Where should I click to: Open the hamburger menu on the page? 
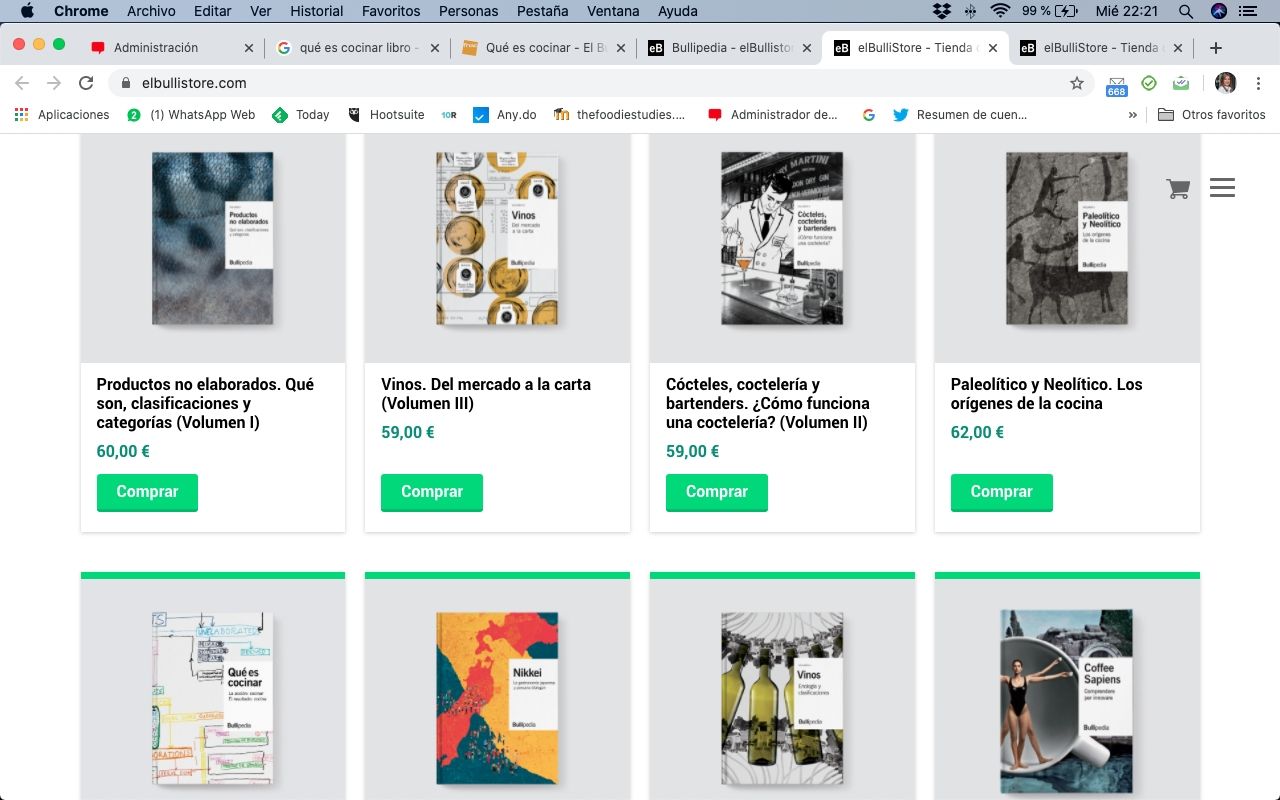tap(1222, 187)
